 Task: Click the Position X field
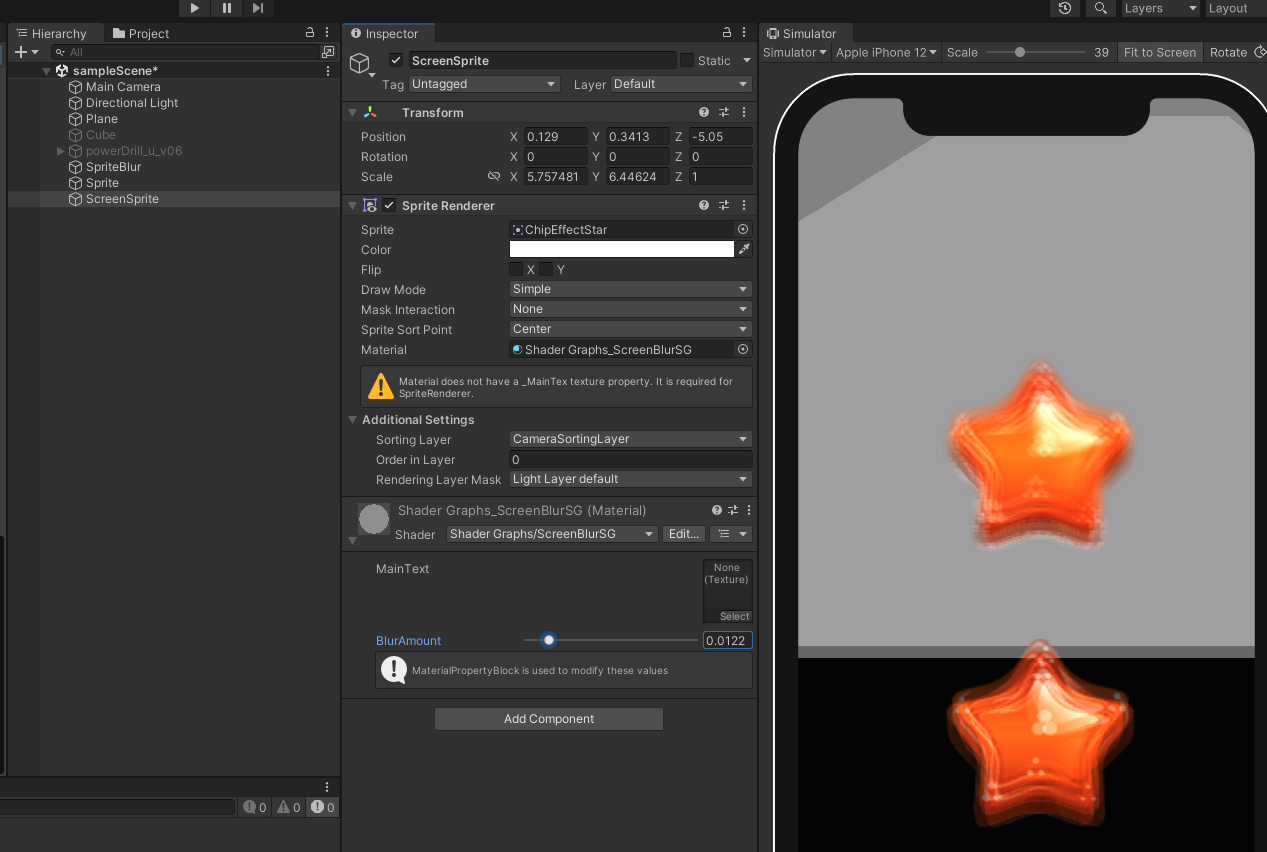pyautogui.click(x=555, y=136)
